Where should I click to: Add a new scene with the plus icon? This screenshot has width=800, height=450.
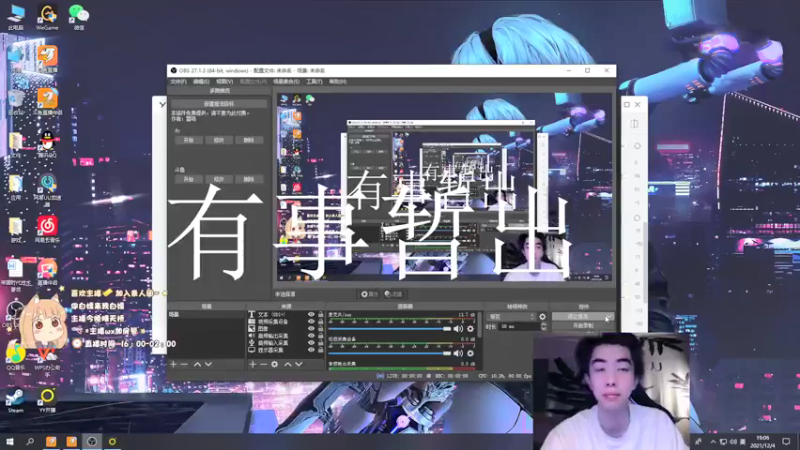[173, 364]
